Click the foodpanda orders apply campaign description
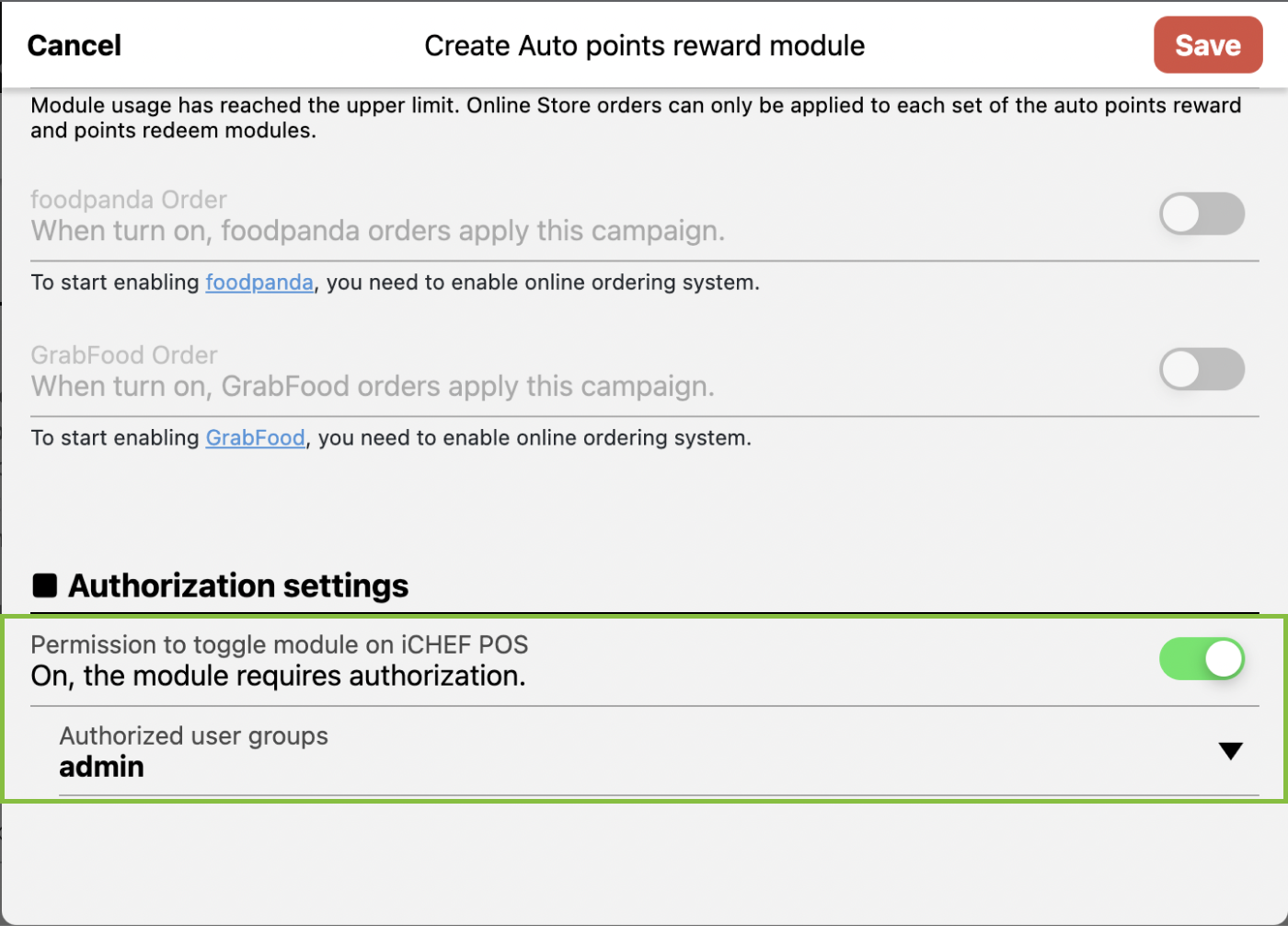The width and height of the screenshot is (1288, 926). click(x=377, y=231)
